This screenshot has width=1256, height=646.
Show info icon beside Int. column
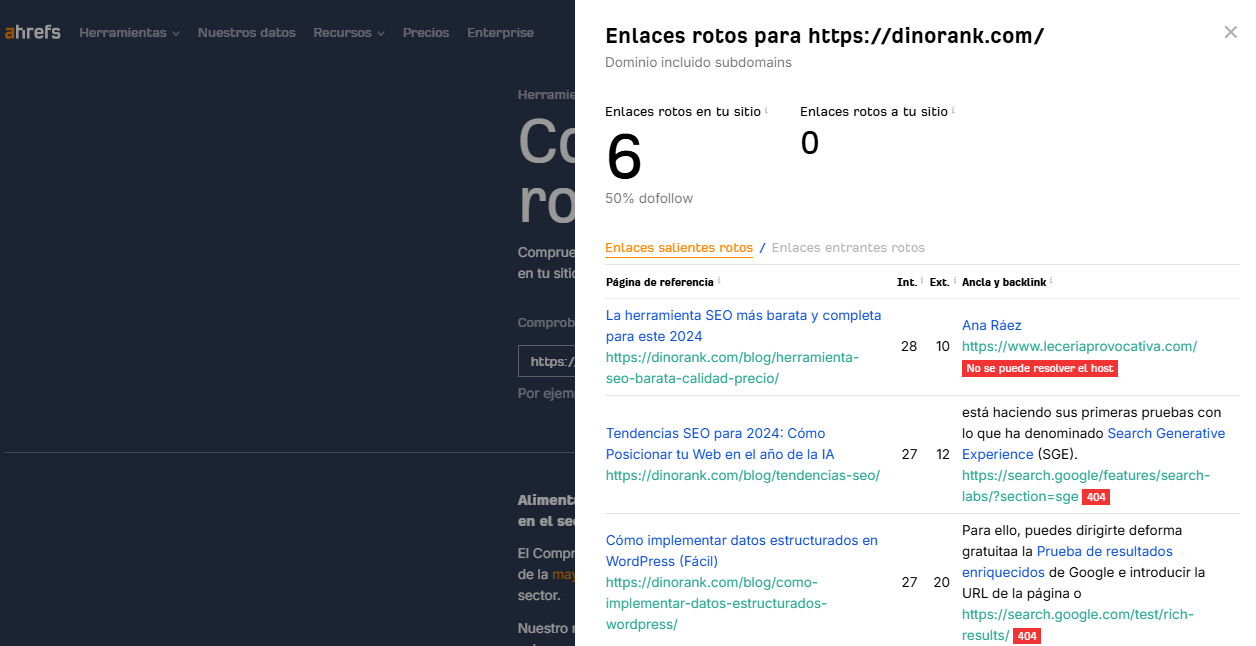point(921,281)
